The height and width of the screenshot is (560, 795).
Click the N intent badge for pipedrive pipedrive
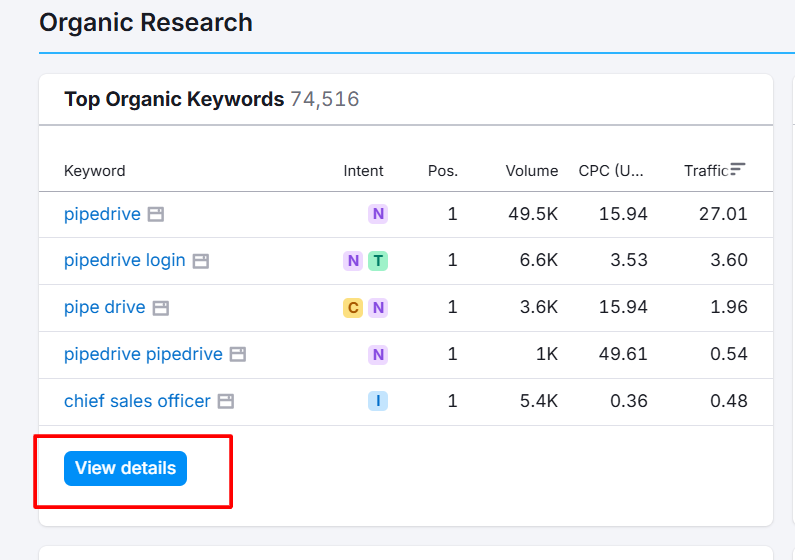pyautogui.click(x=378, y=354)
